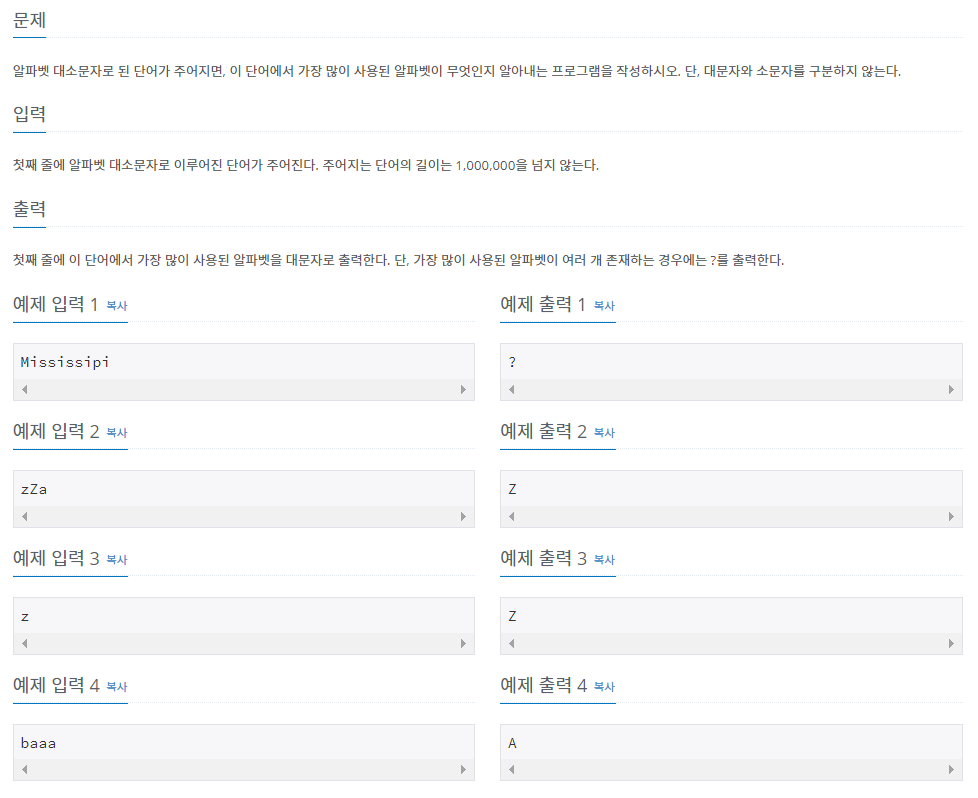Click right scroll arrow under Mississipi box
Image resolution: width=978 pixels, height=798 pixels.
coord(463,389)
